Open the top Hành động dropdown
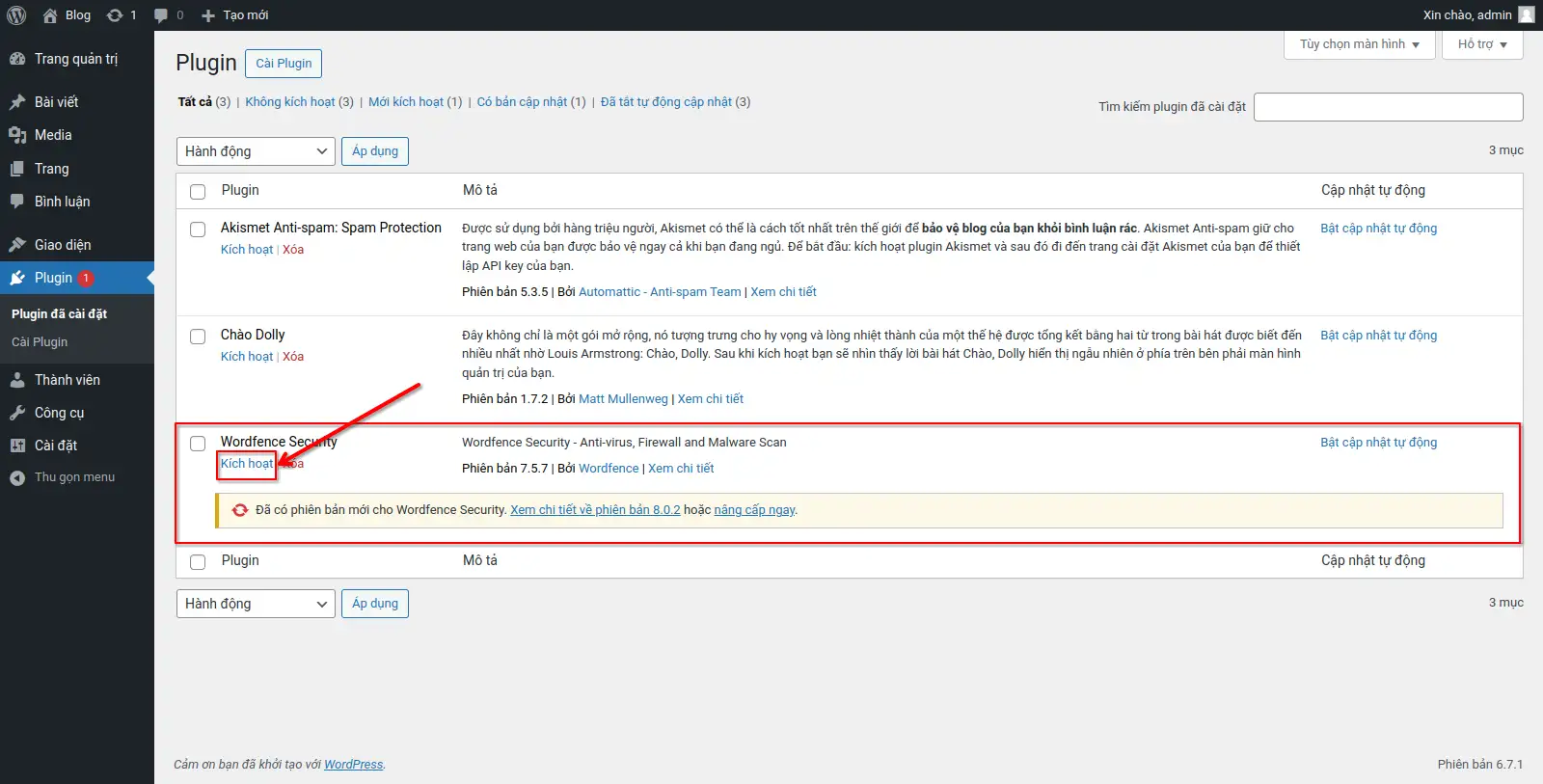Image resolution: width=1543 pixels, height=784 pixels. pos(256,151)
